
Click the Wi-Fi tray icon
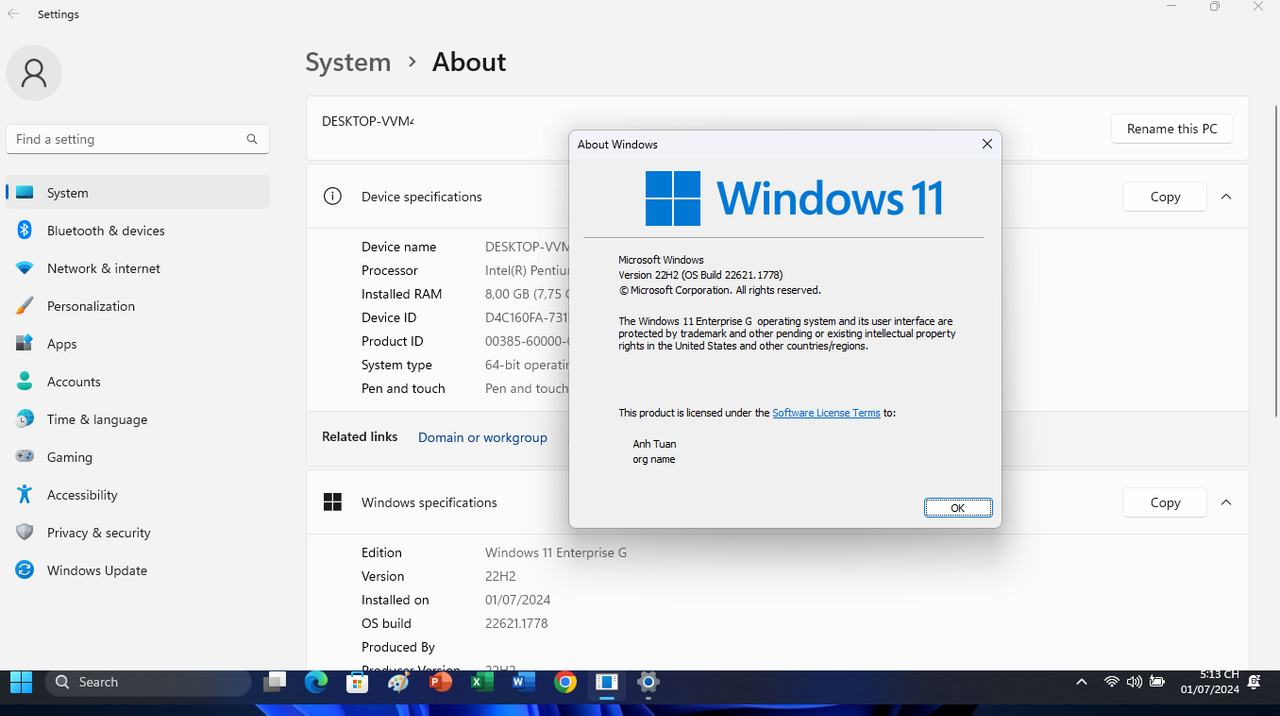1111,682
